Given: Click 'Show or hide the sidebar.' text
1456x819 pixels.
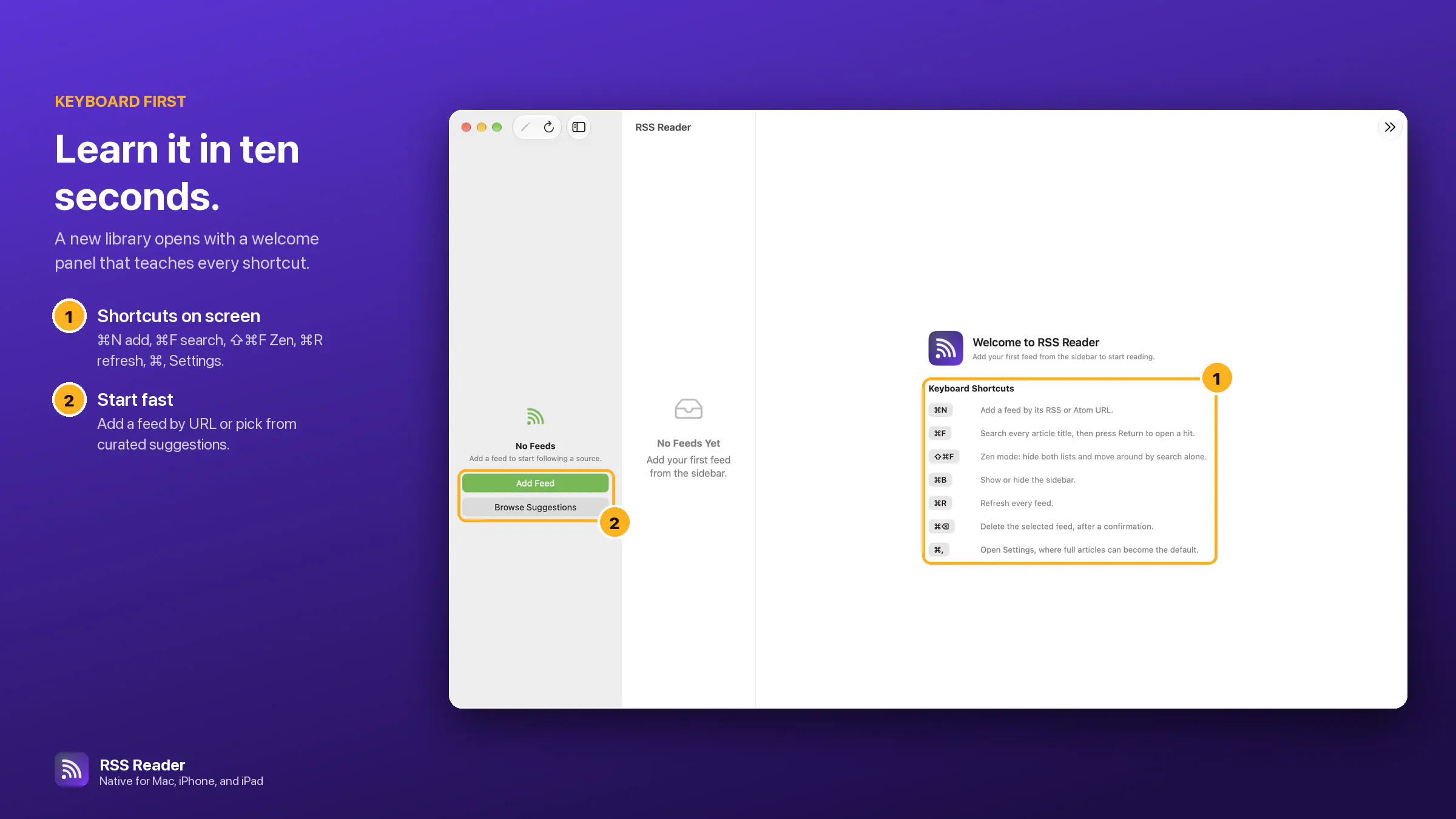Looking at the screenshot, I should tap(1028, 480).
